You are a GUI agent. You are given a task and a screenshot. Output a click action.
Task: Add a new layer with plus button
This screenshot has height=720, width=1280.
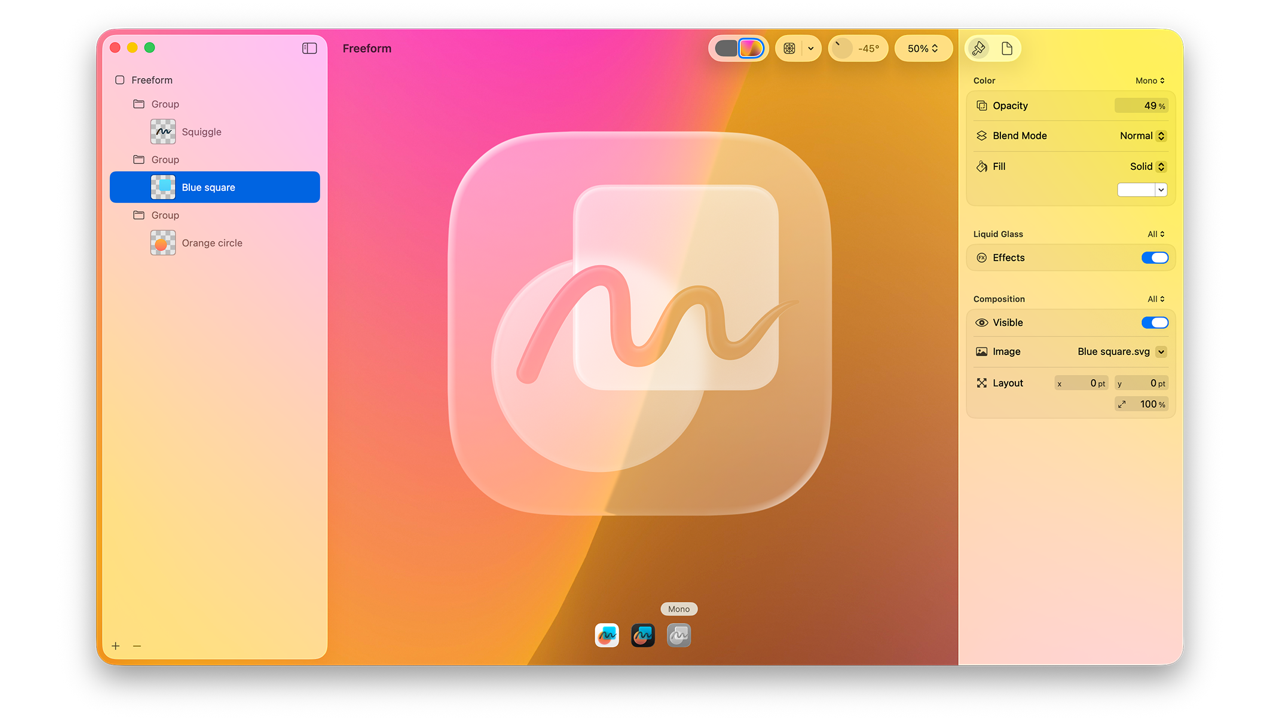(x=116, y=646)
